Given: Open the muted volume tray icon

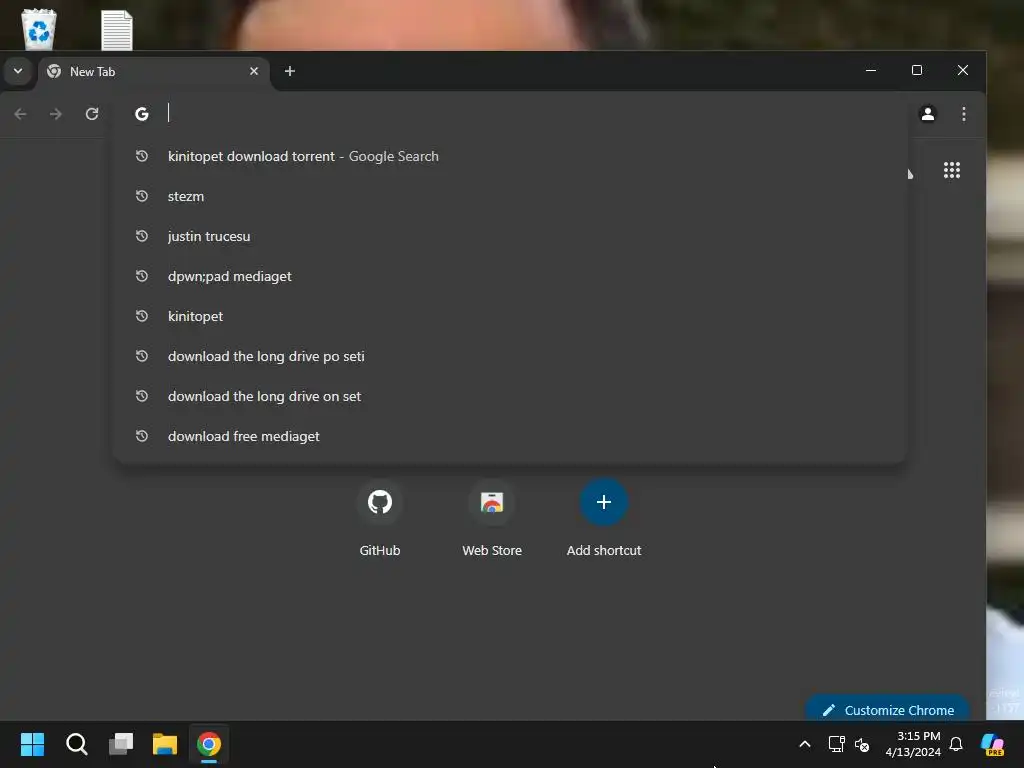Looking at the screenshot, I should [x=862, y=744].
